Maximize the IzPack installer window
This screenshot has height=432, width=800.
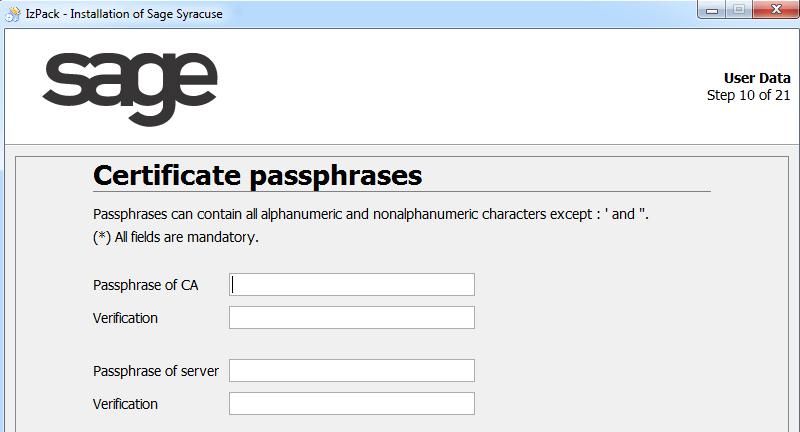739,10
